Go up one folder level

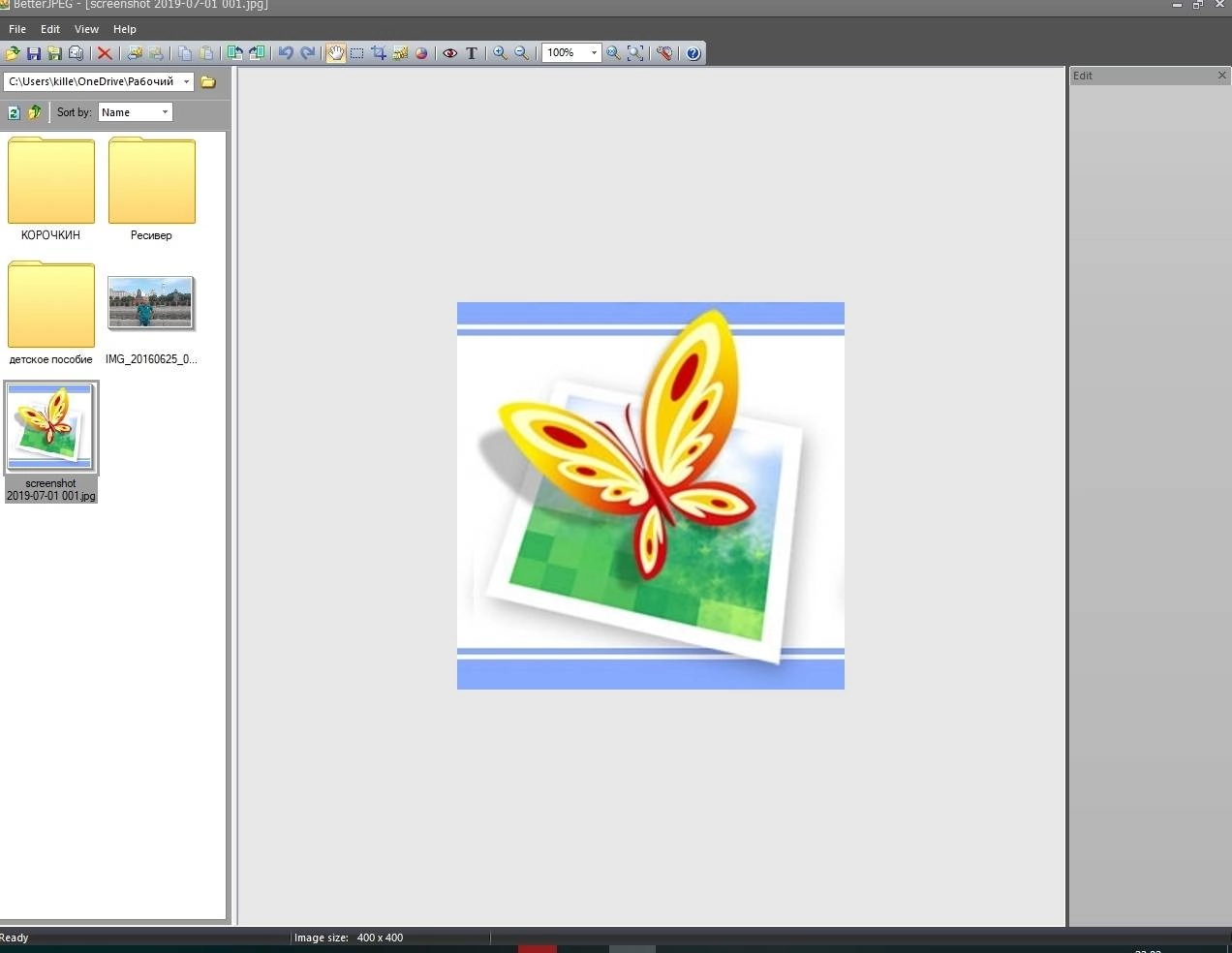[x=35, y=112]
